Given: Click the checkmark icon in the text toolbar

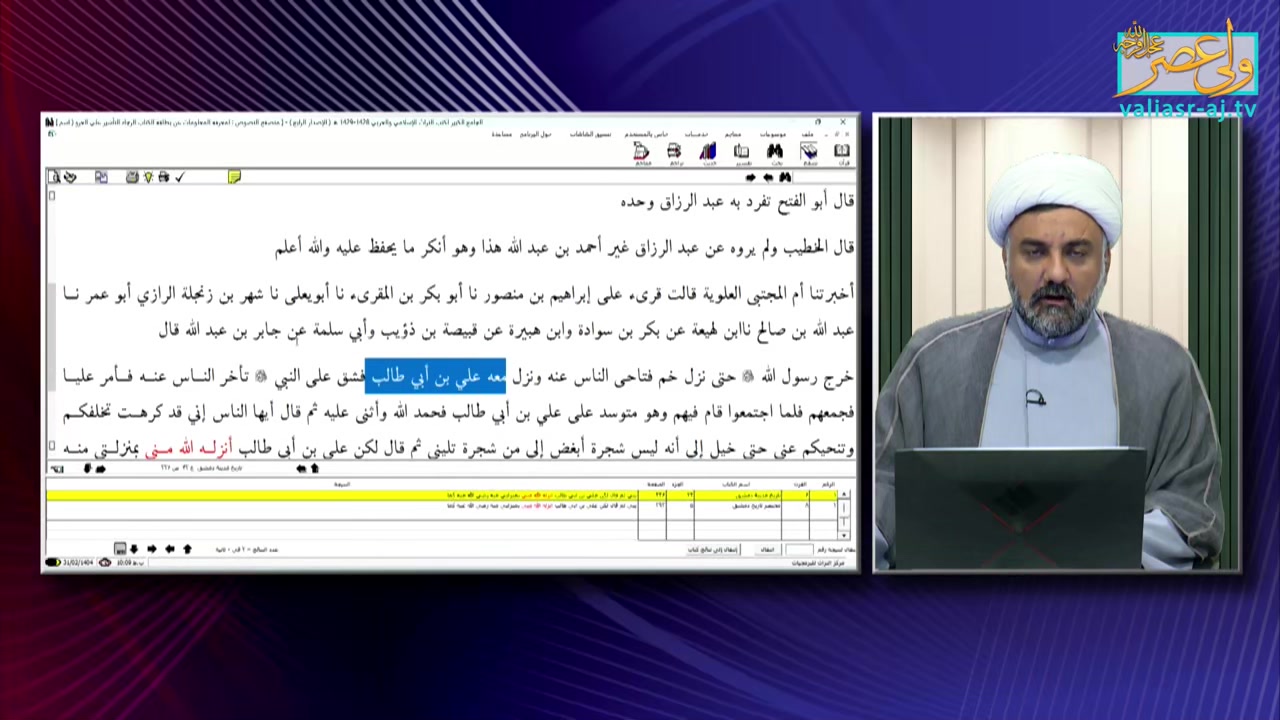Looking at the screenshot, I should click(180, 177).
